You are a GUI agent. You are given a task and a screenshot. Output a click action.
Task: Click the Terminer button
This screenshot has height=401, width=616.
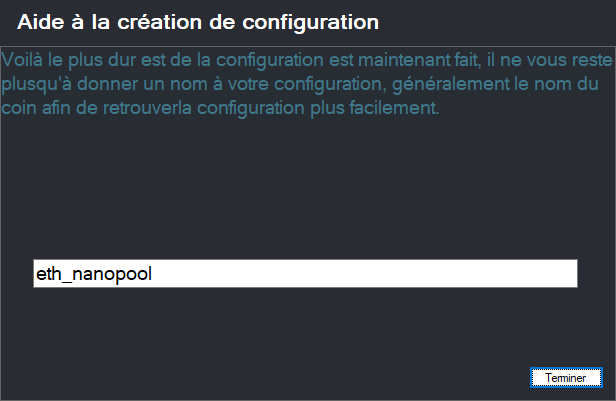click(x=566, y=378)
